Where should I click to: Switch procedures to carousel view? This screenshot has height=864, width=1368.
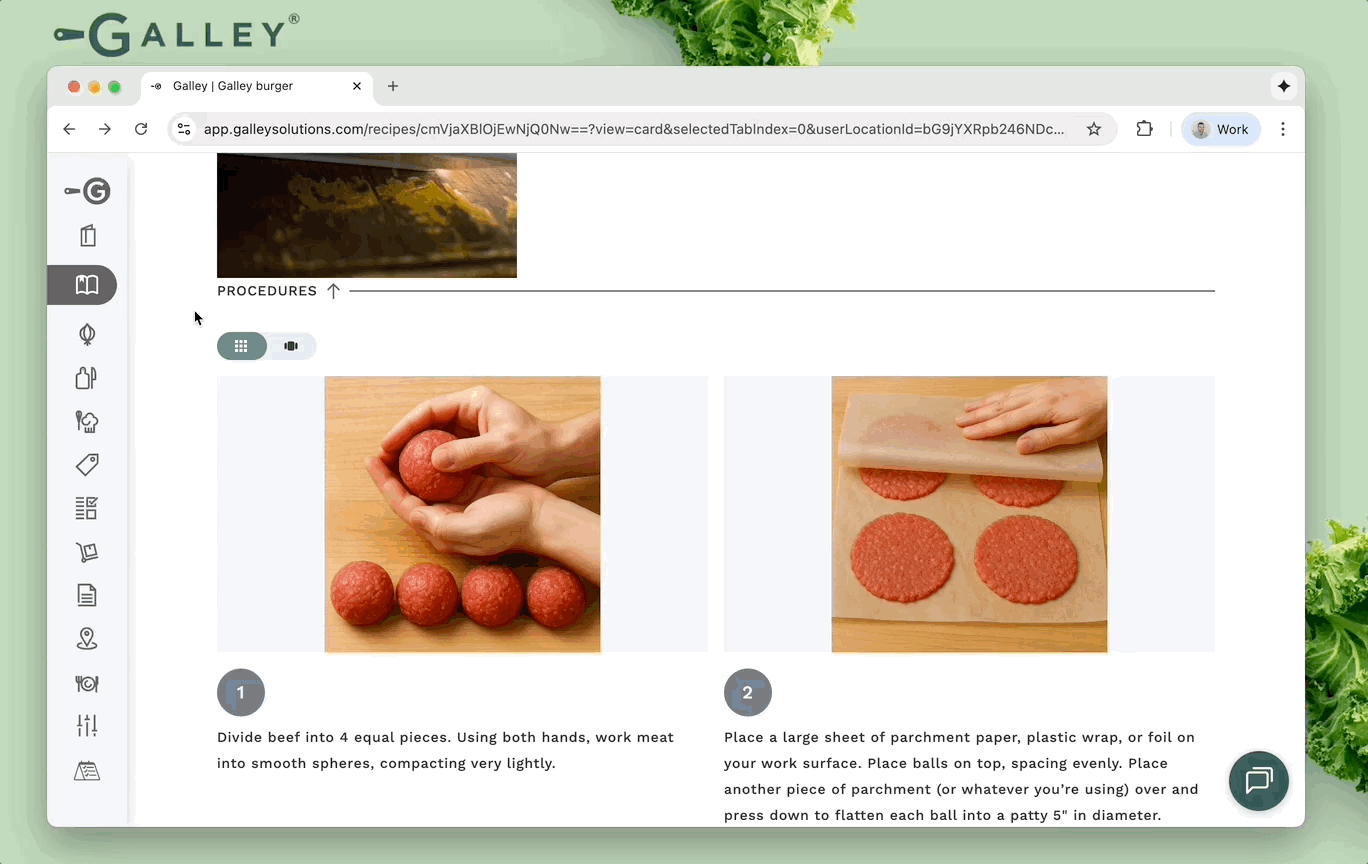(291, 346)
